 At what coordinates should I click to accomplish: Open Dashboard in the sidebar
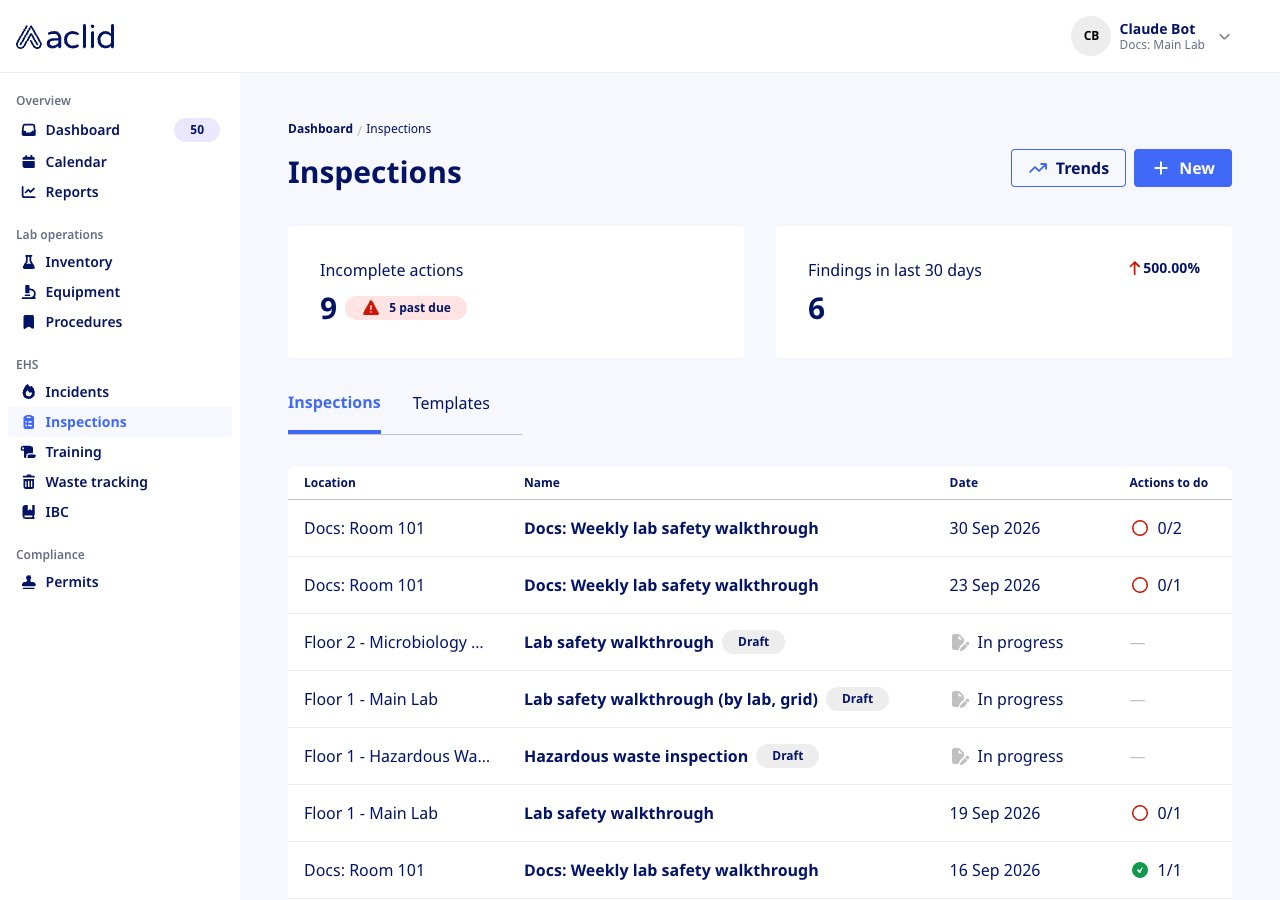(120, 130)
